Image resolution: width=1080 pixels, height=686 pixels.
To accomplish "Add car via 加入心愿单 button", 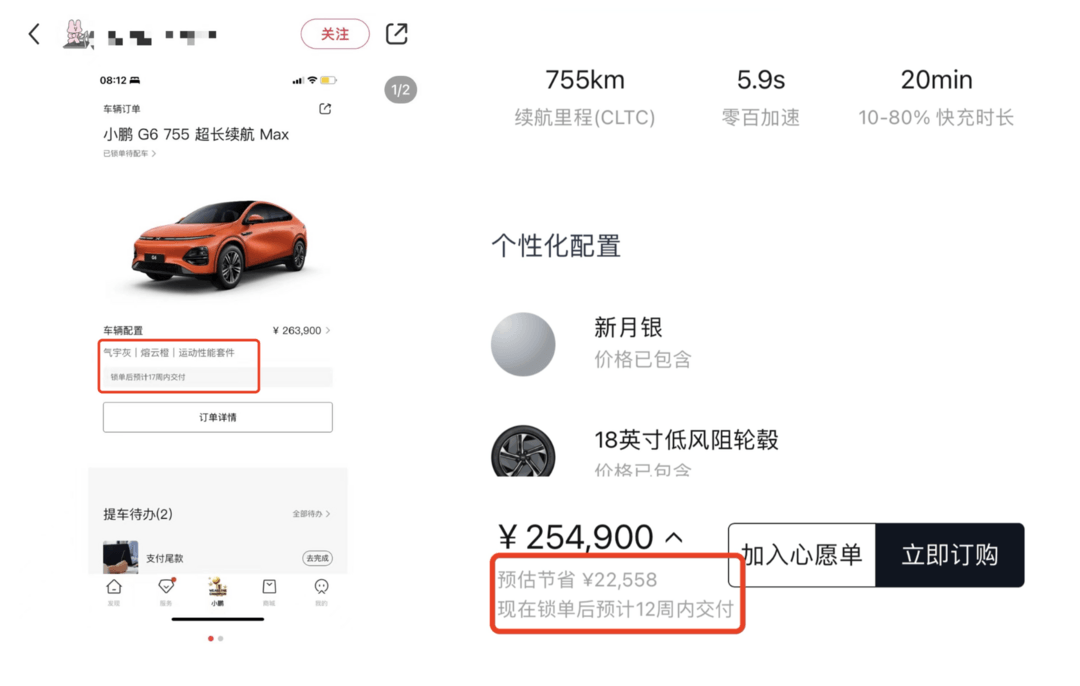I will tap(802, 555).
